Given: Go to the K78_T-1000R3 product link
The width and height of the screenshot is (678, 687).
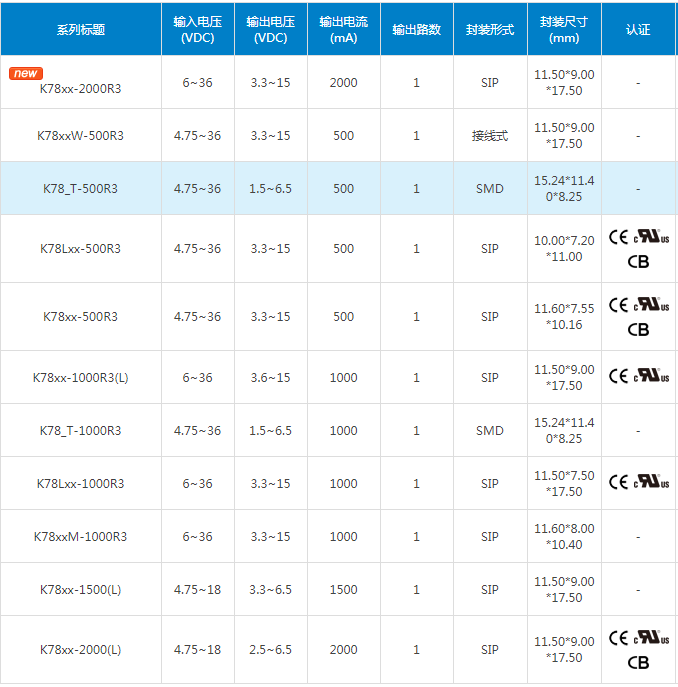Looking at the screenshot, I should [x=80, y=430].
